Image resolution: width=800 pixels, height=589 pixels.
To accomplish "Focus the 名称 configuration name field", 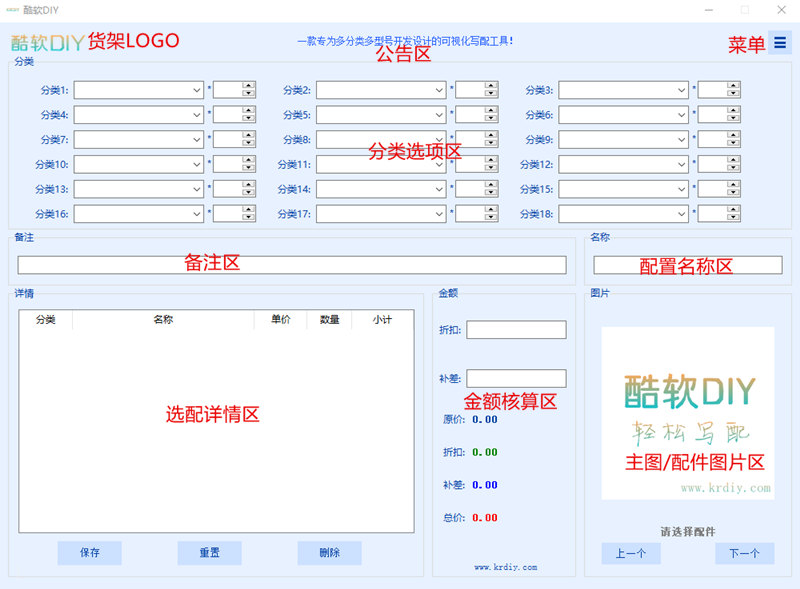I will coord(687,265).
